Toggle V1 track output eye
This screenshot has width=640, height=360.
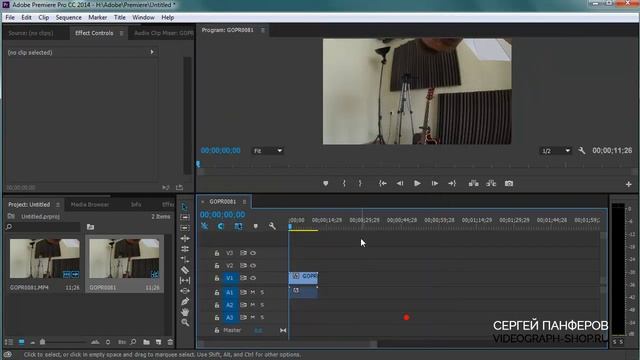[253, 278]
